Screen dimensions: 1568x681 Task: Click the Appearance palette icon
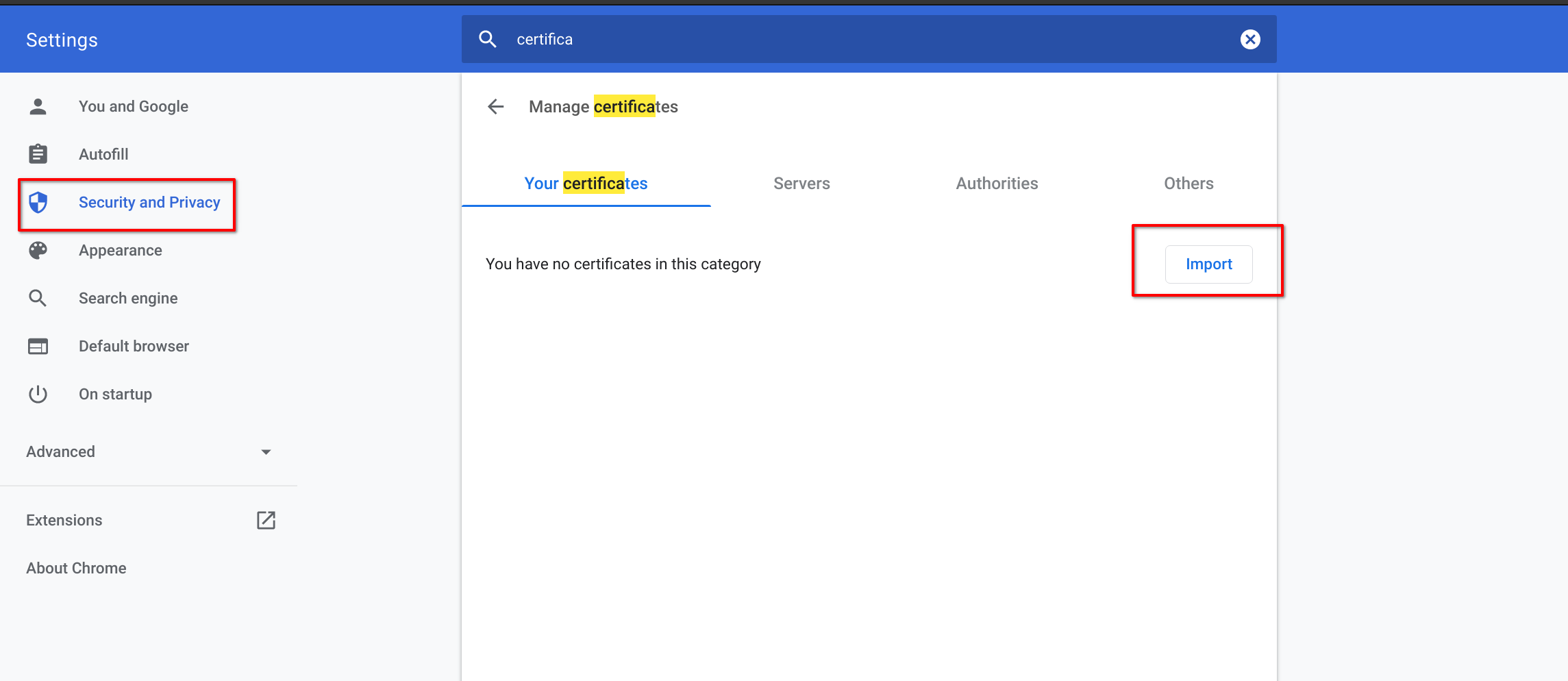38,251
